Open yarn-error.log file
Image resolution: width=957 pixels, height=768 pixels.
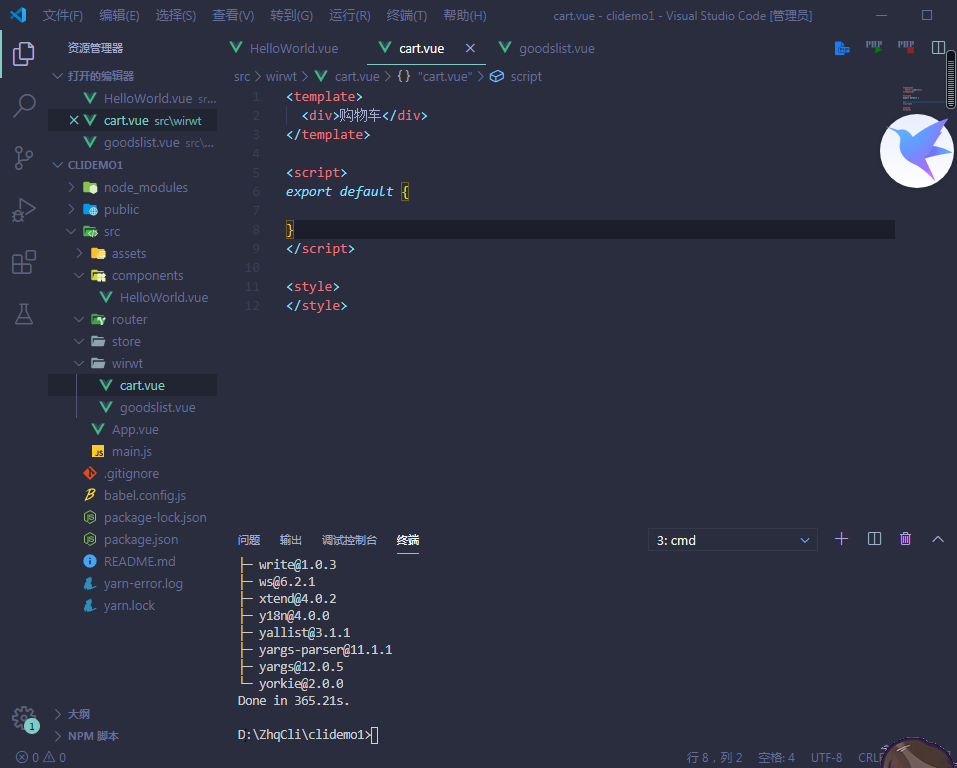[143, 583]
